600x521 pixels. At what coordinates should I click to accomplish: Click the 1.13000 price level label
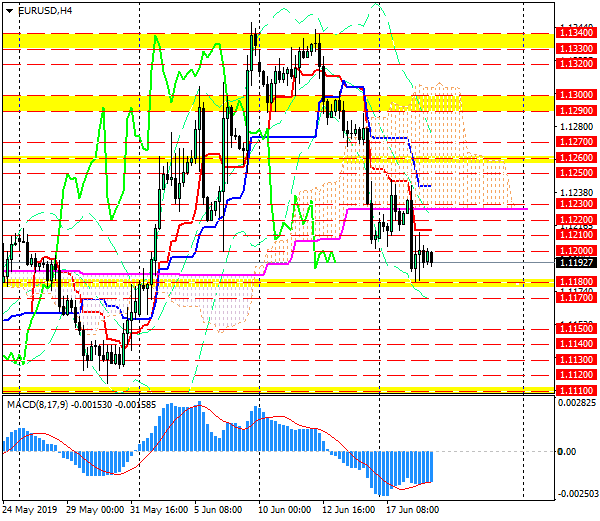click(x=577, y=93)
